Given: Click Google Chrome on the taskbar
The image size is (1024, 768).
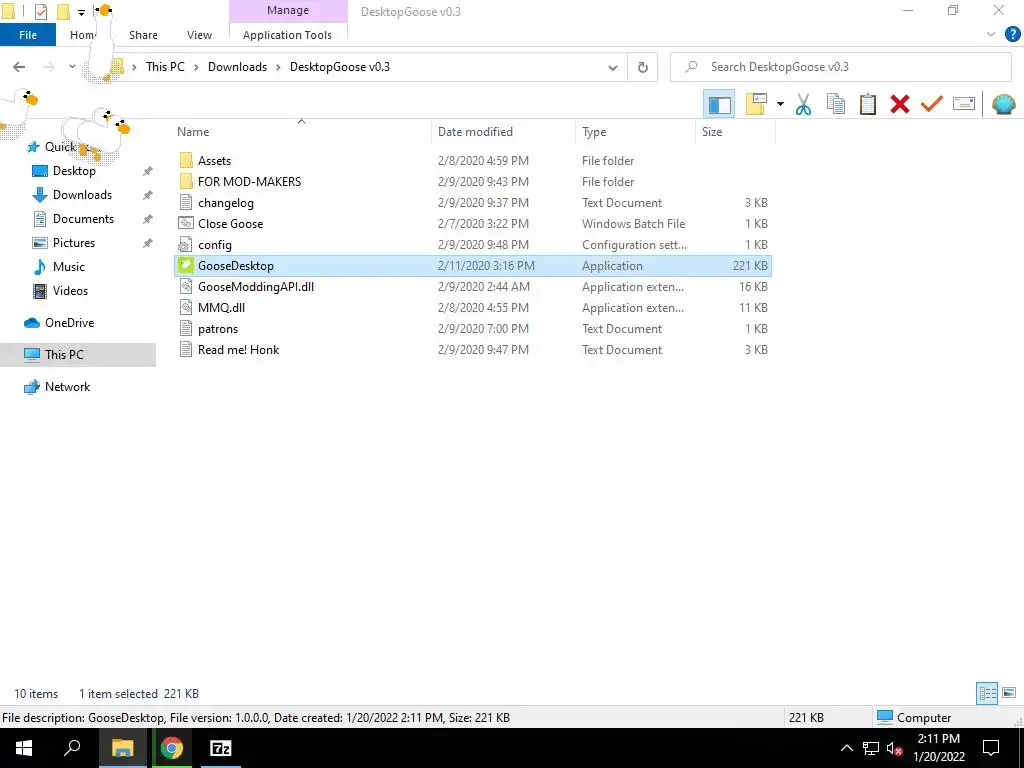Looking at the screenshot, I should 172,748.
